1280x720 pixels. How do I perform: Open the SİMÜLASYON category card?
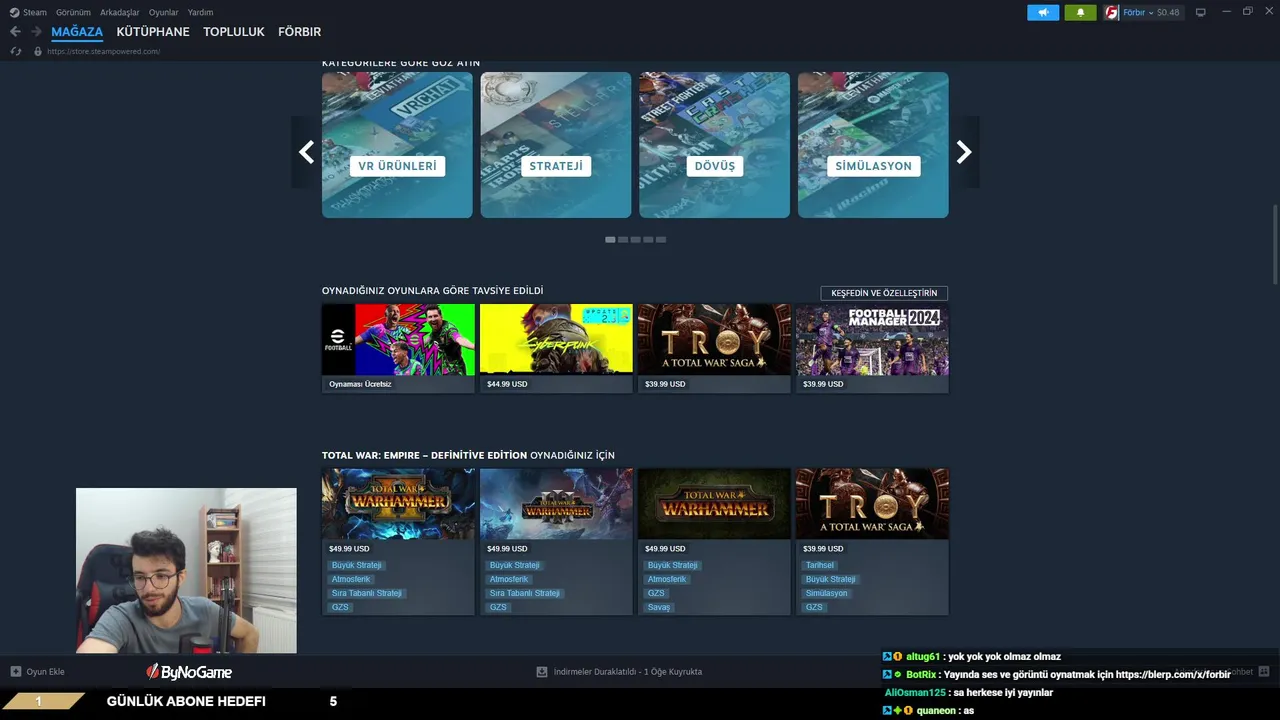873,145
